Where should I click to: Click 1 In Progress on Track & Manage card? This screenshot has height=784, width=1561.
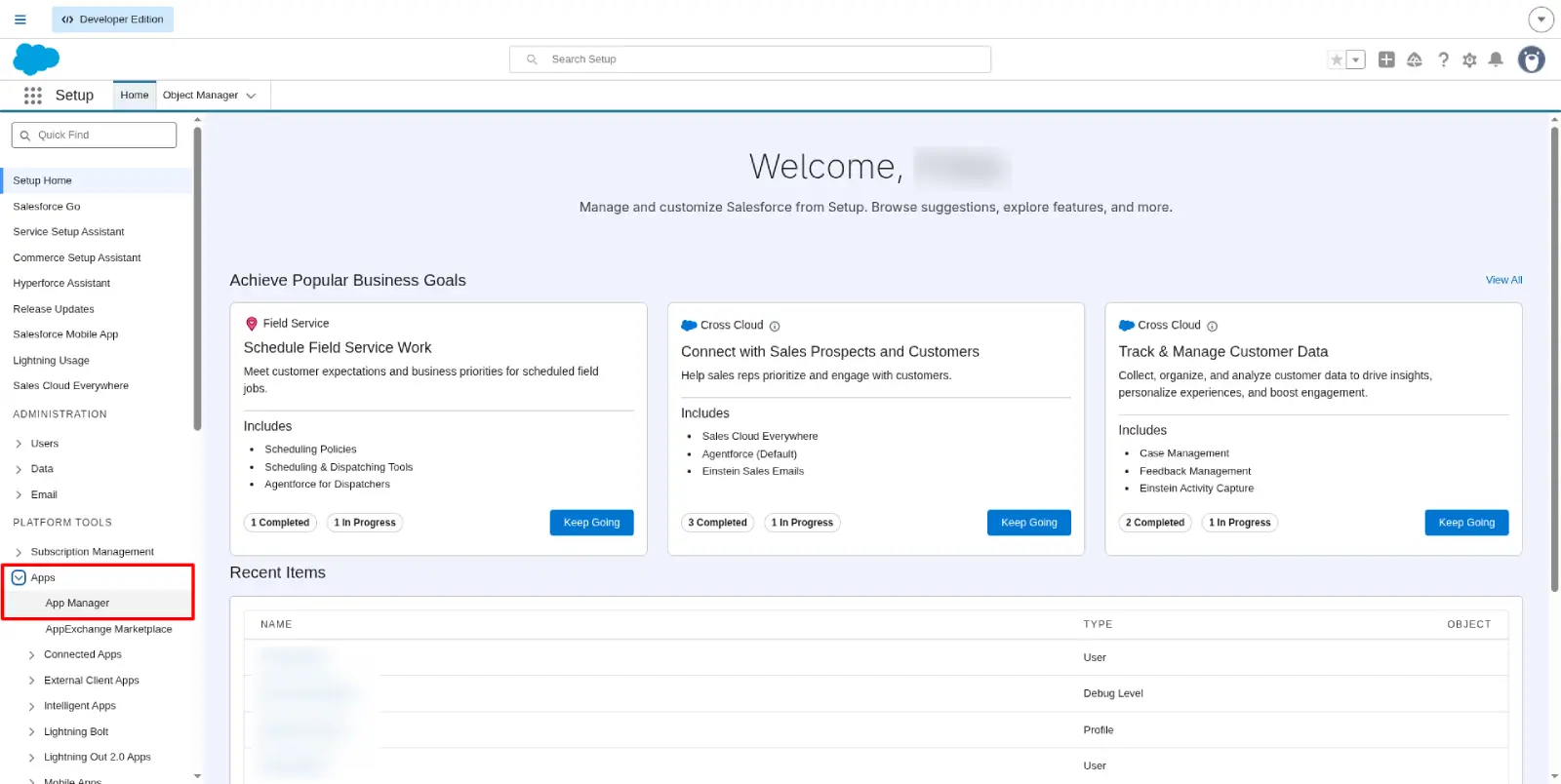(x=1239, y=523)
